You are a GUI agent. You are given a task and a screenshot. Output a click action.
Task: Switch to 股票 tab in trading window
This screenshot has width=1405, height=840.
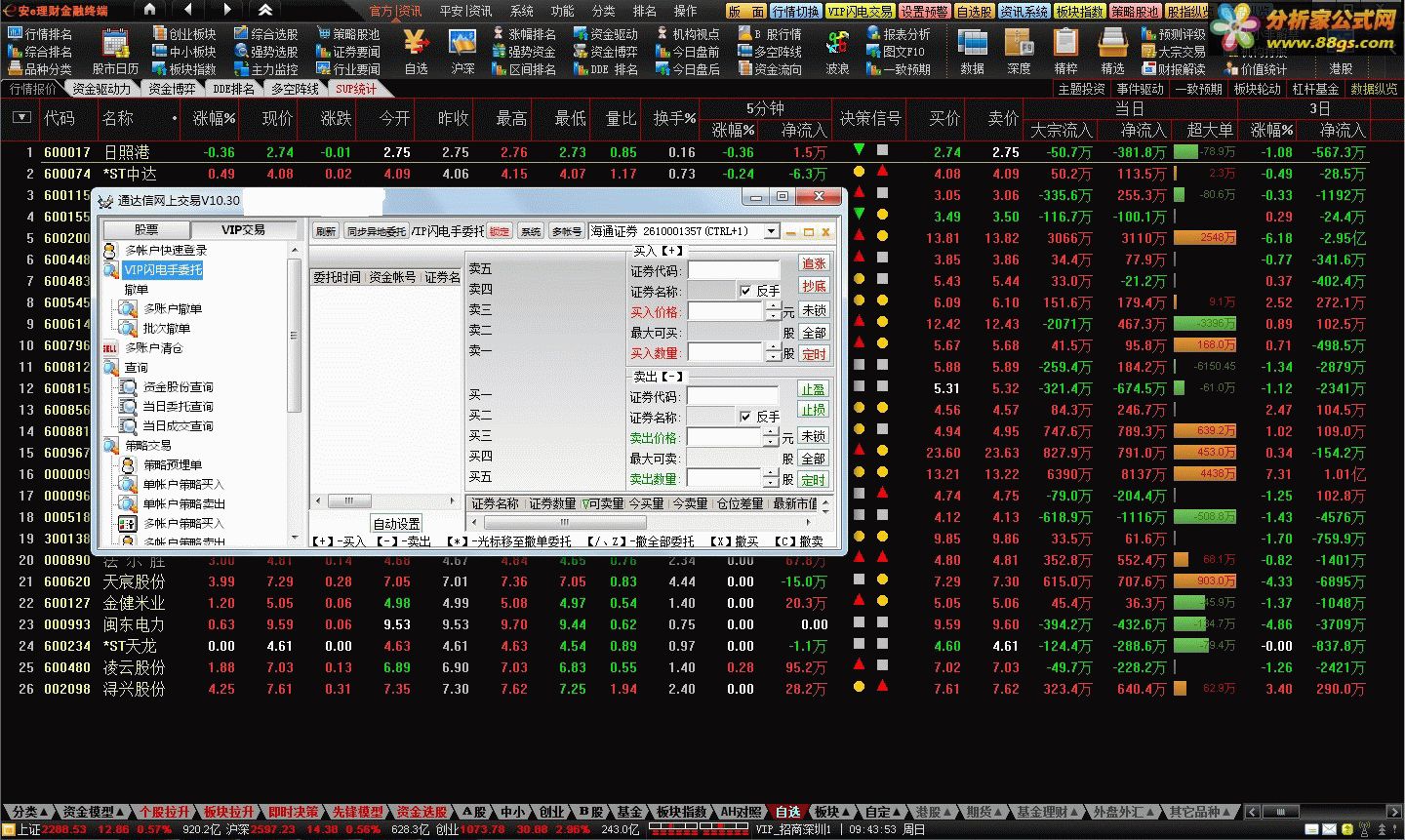click(x=146, y=229)
